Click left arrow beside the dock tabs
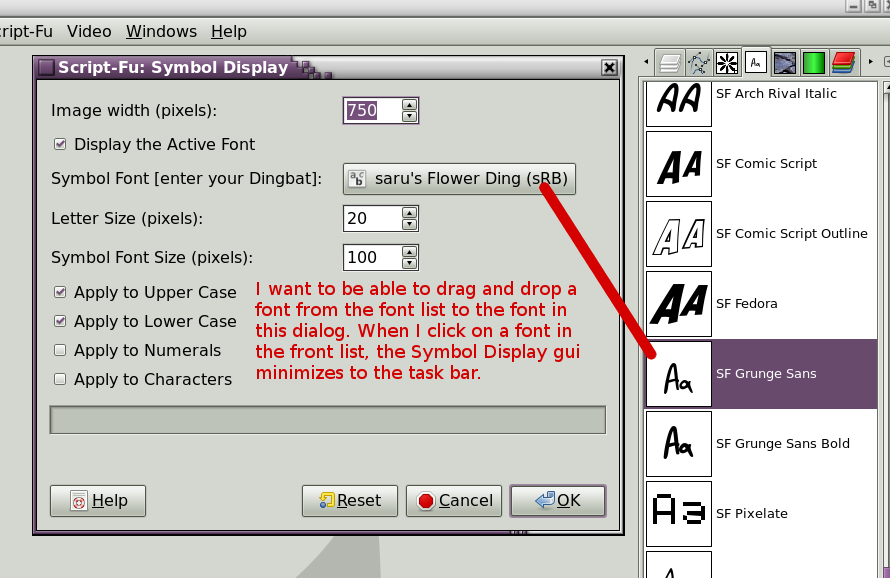The height and width of the screenshot is (578, 890). [646, 61]
